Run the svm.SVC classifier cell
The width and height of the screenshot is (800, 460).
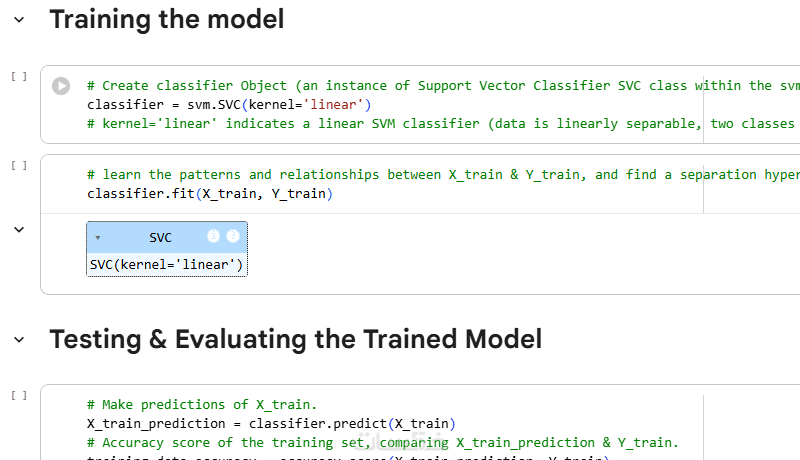click(61, 87)
